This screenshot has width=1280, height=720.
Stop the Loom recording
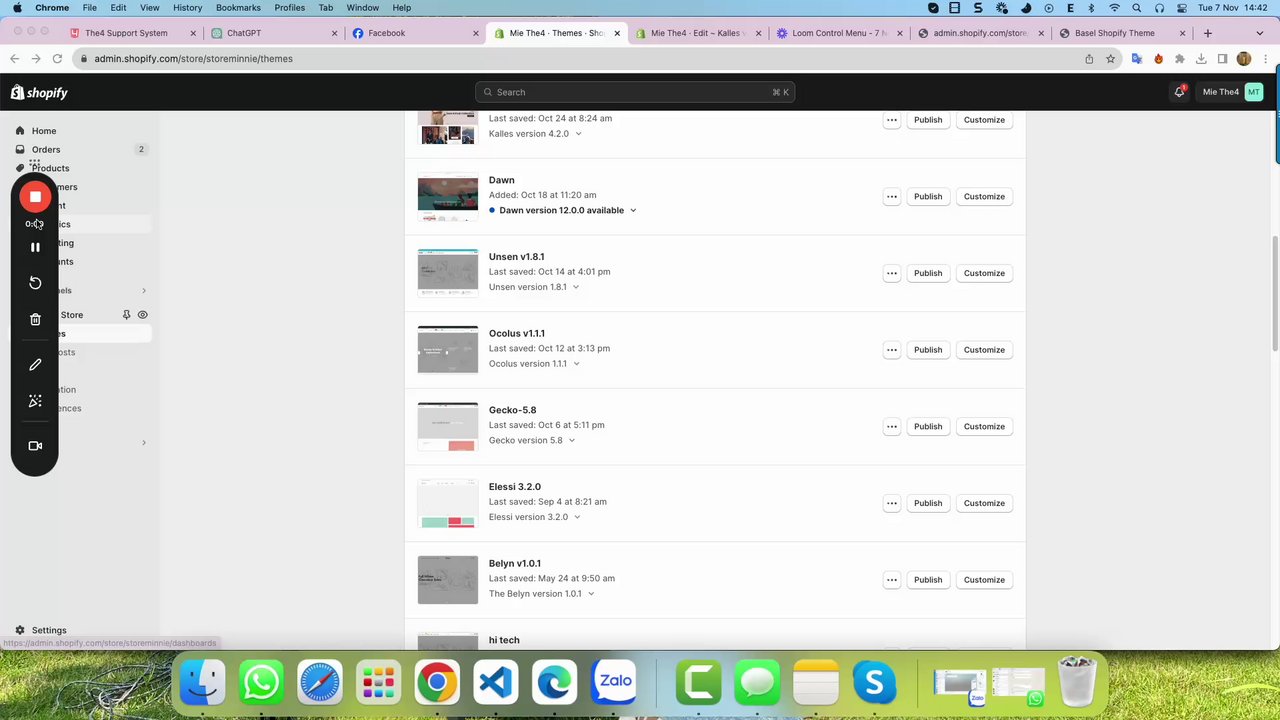point(35,197)
